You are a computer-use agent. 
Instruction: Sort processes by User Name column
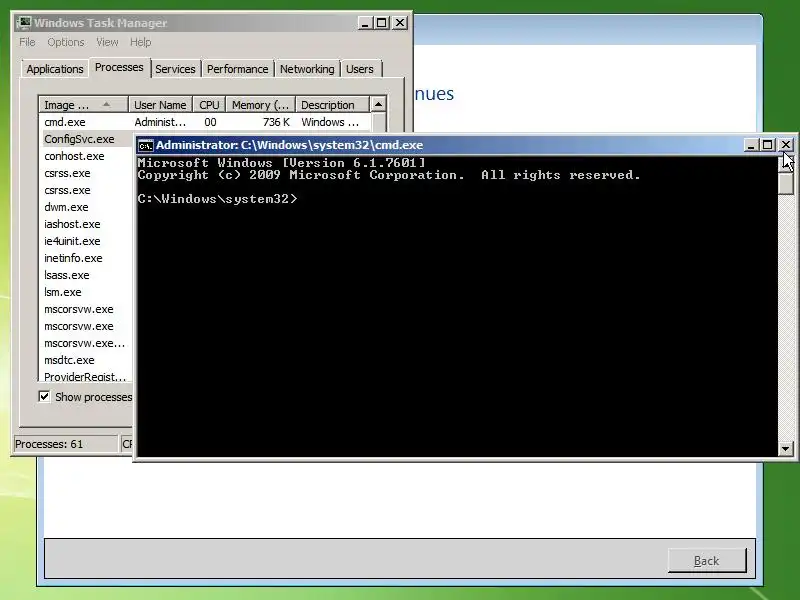(160, 105)
